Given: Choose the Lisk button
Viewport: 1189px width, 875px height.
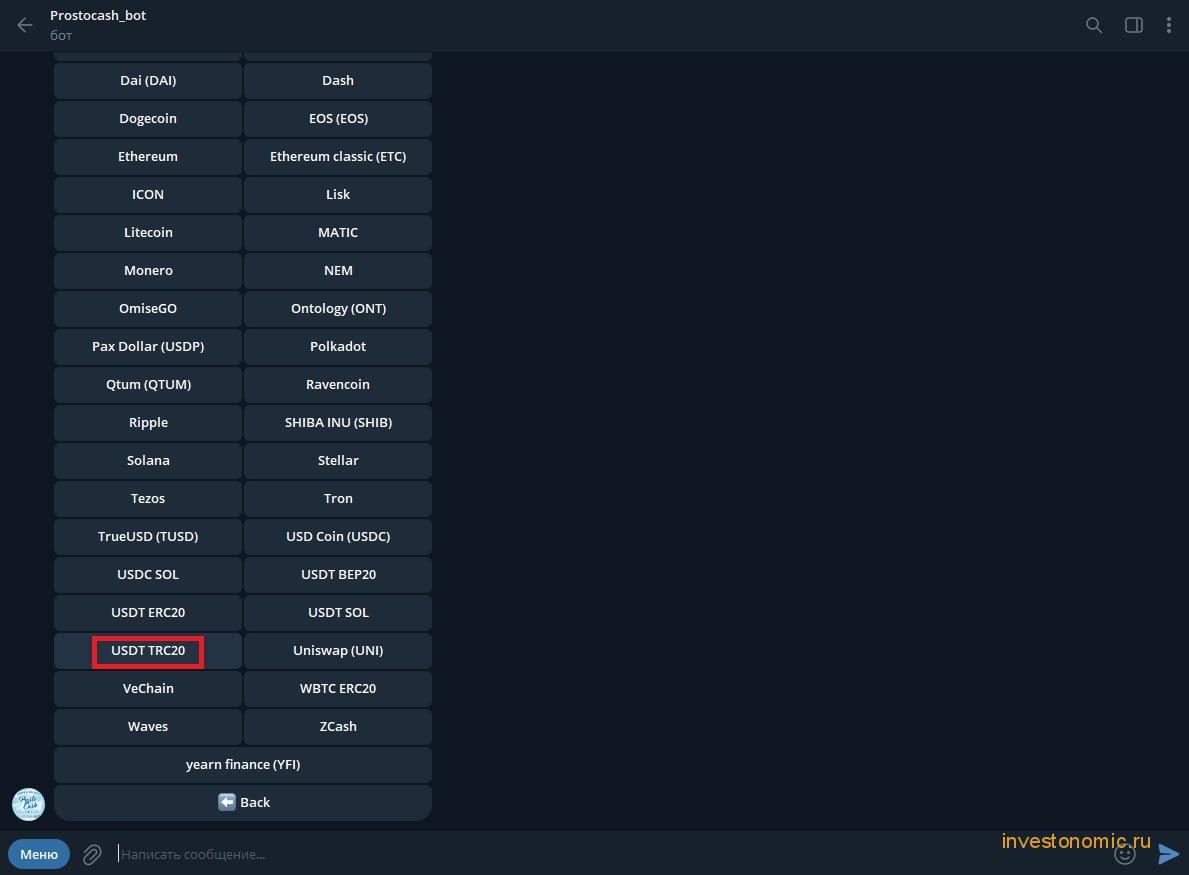Looking at the screenshot, I should (x=338, y=194).
